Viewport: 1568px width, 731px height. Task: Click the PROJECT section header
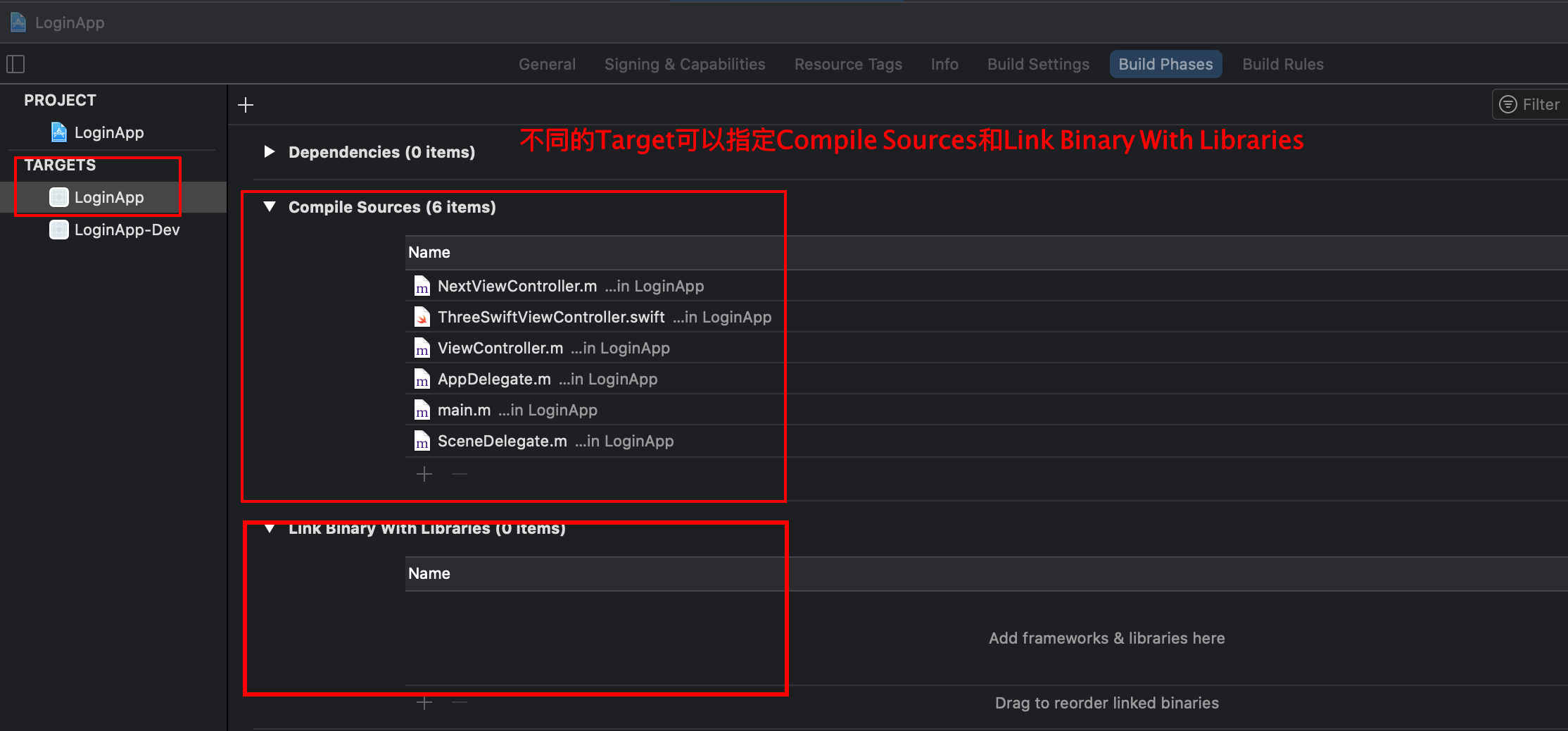(x=60, y=100)
